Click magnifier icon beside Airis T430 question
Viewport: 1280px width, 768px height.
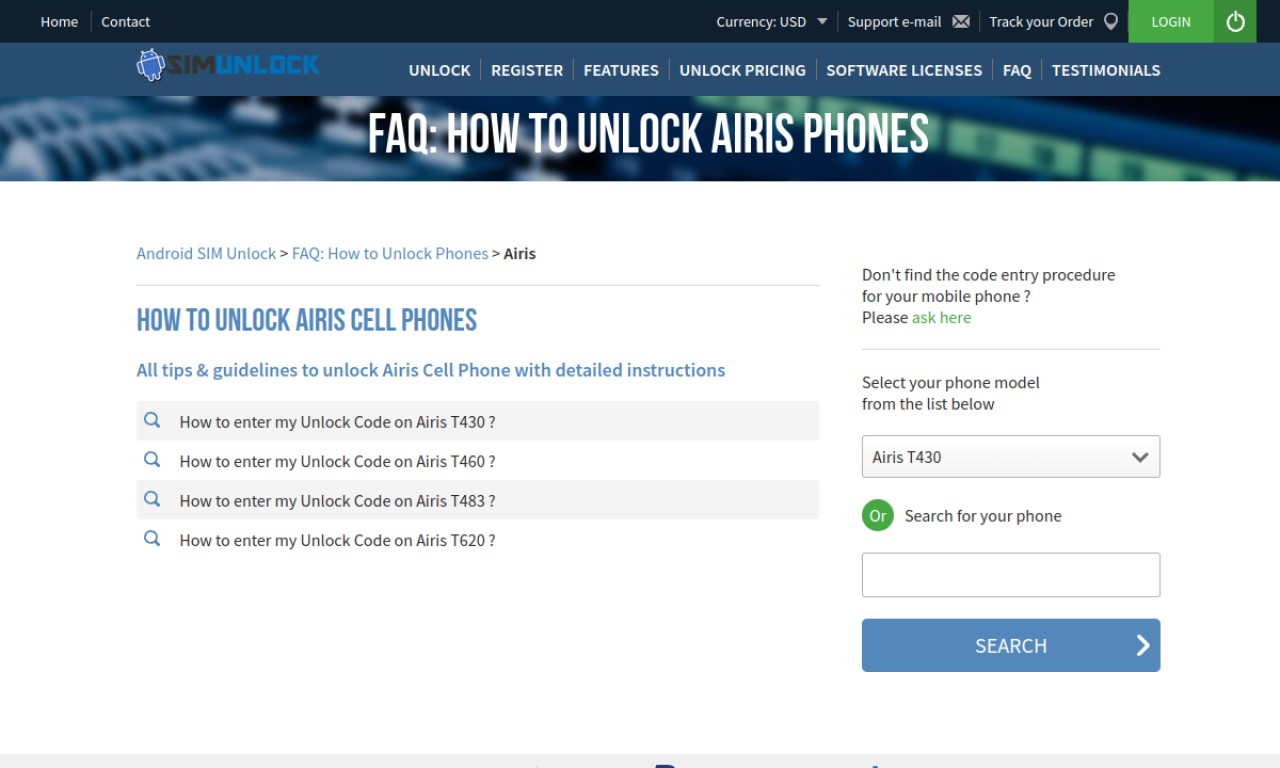[x=152, y=420]
